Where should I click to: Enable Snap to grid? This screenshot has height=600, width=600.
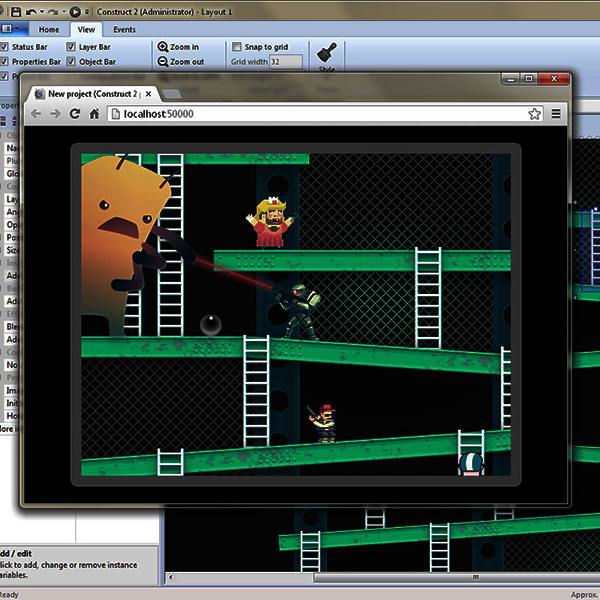236,47
